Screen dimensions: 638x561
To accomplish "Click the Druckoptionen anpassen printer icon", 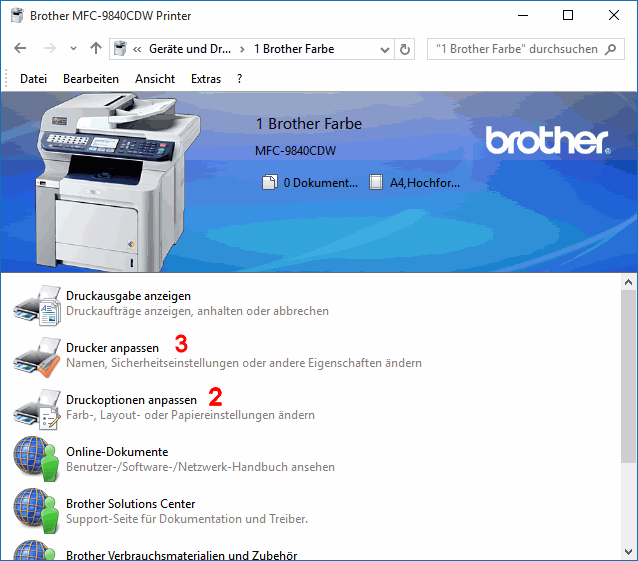I will click(37, 408).
